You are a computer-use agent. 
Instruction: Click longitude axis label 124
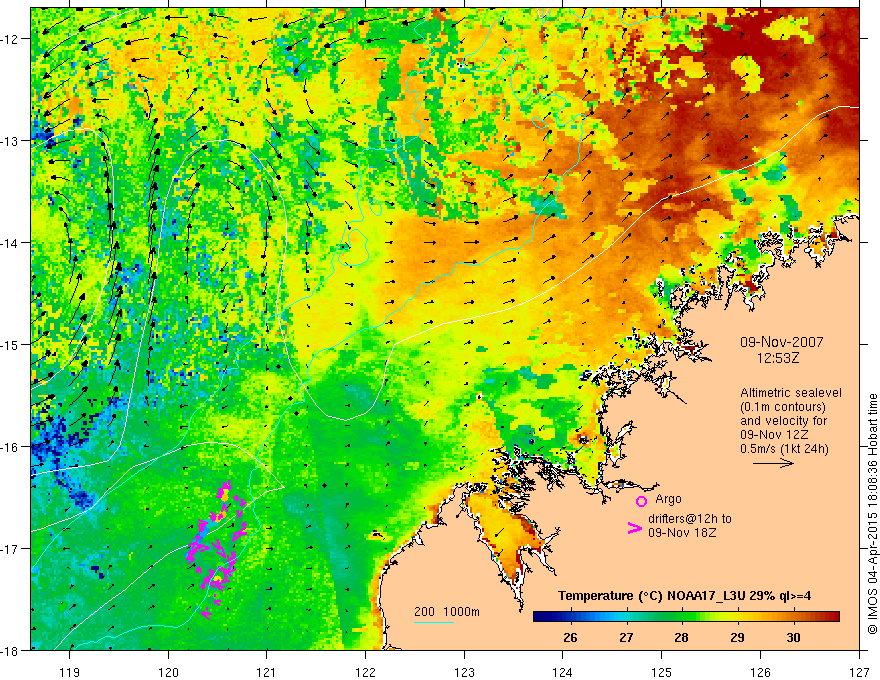pos(563,672)
